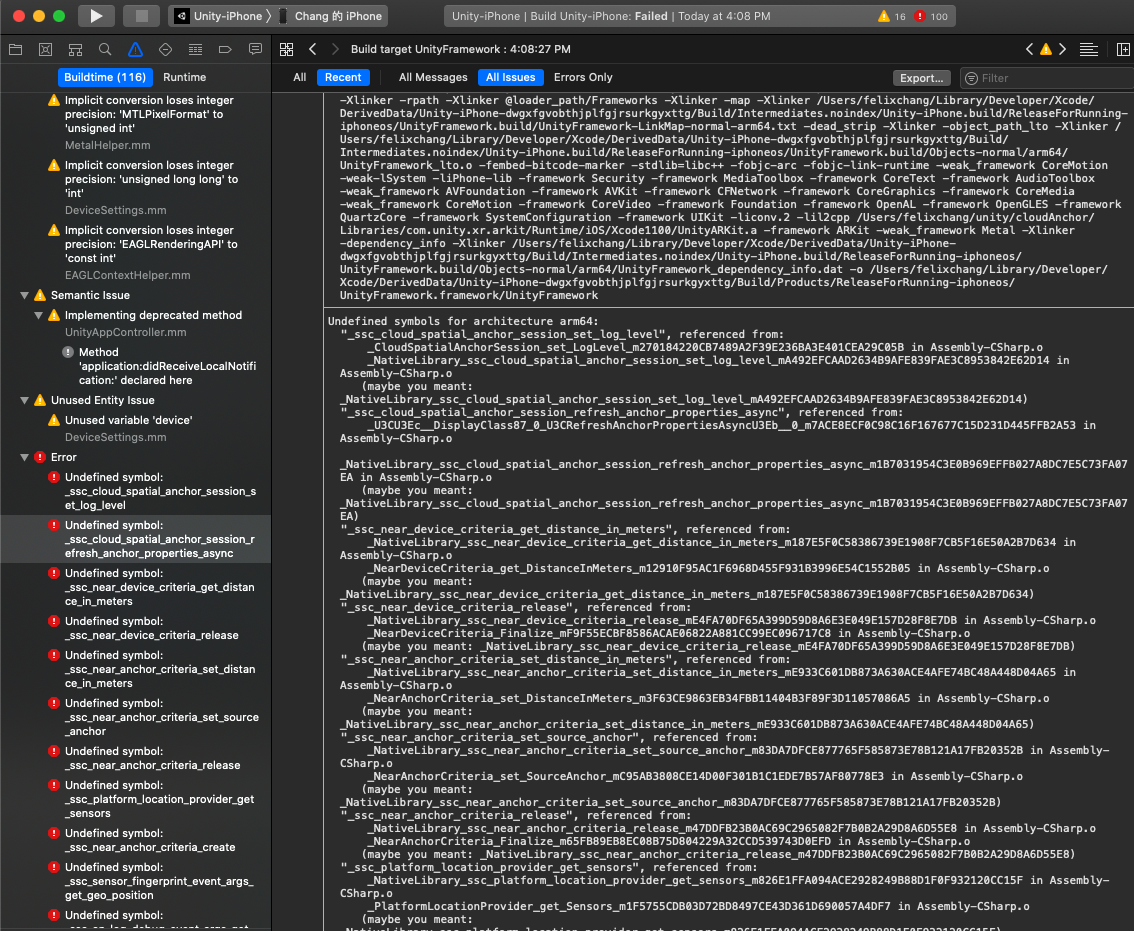Switch to Runtime issues tab
The width and height of the screenshot is (1134, 931).
click(x=184, y=77)
